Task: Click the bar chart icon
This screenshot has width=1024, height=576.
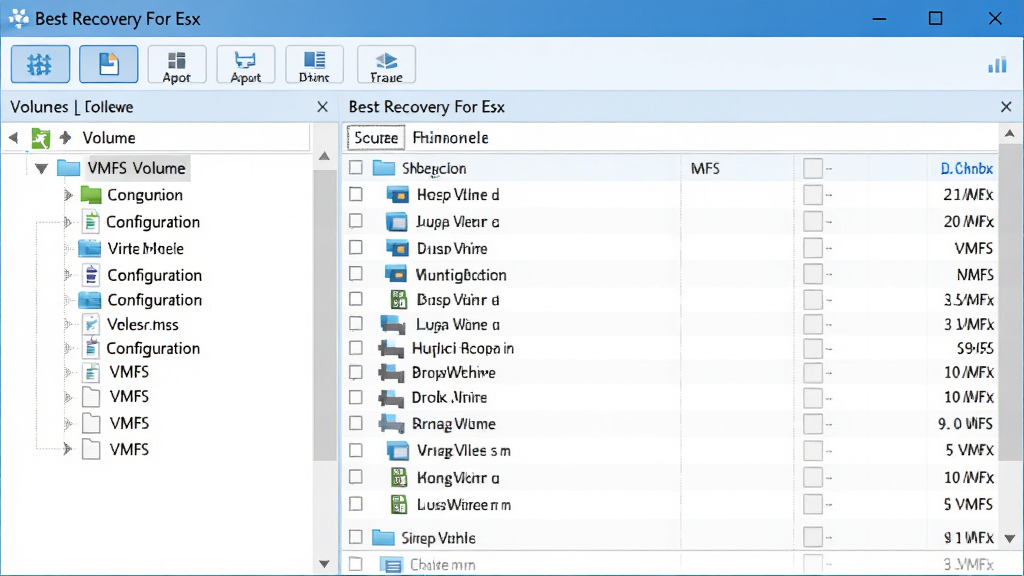Action: pos(997,64)
